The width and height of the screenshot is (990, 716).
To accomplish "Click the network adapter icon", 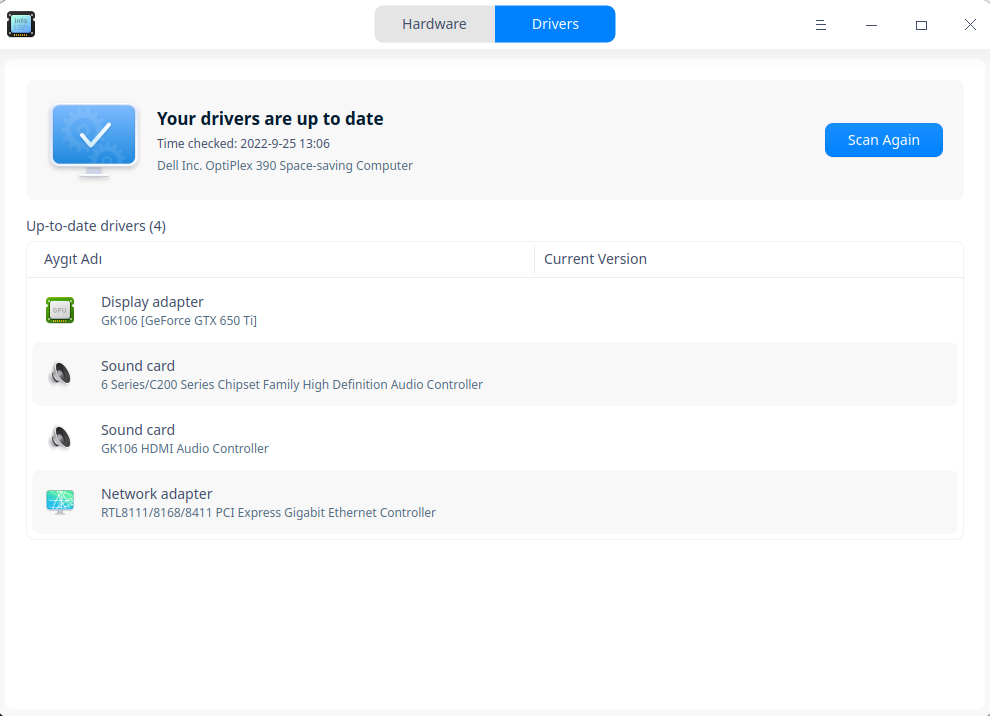I will pyautogui.click(x=60, y=502).
